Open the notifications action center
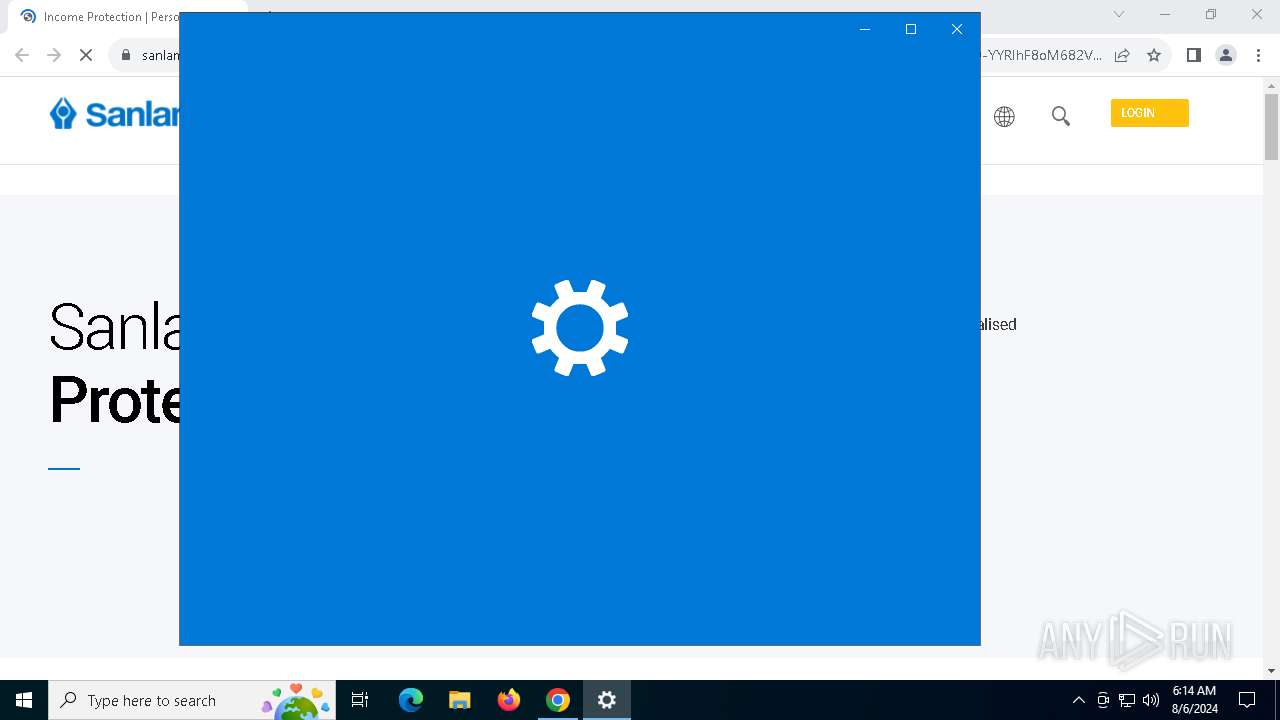Screen dimensions: 1280x720 click(1247, 700)
